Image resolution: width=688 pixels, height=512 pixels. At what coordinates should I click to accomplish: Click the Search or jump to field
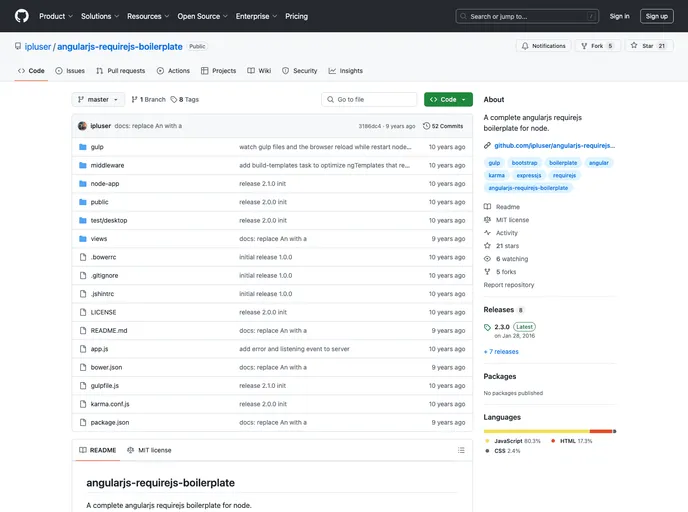pos(527,16)
